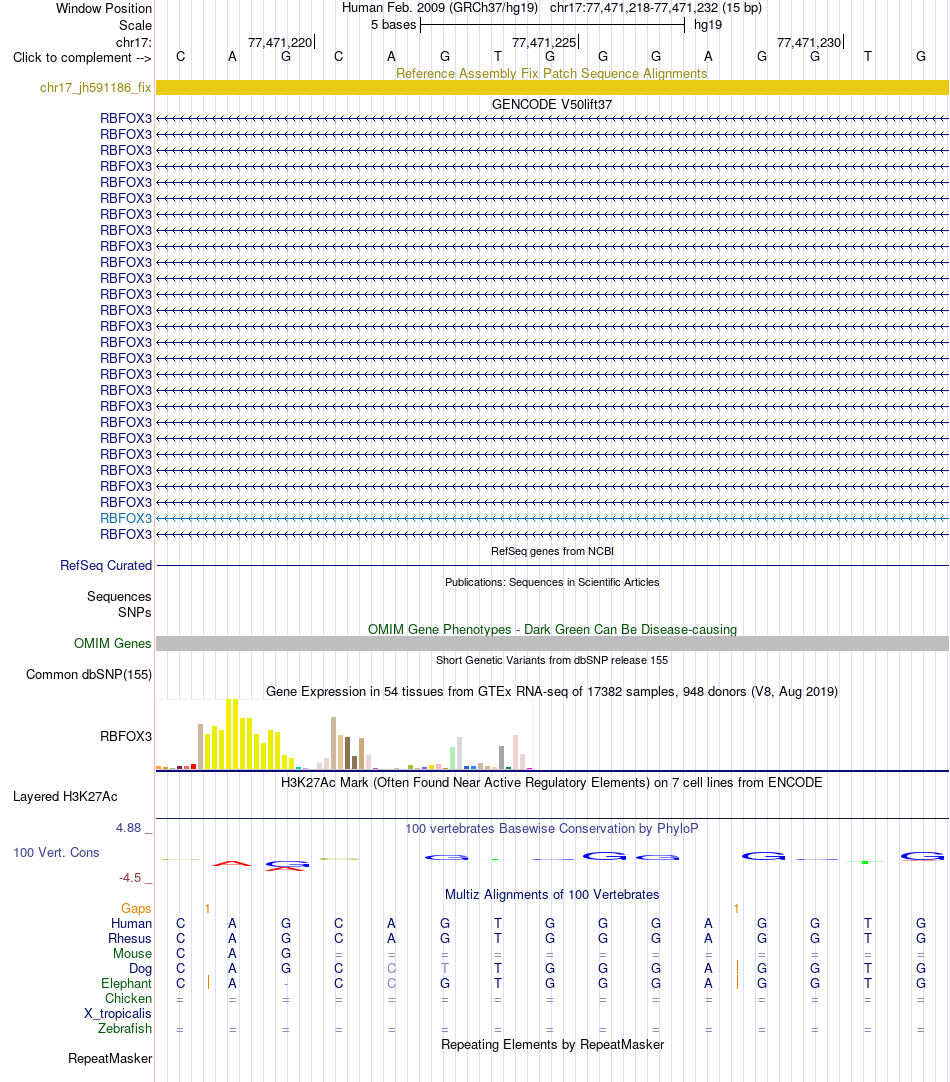Screen dimensions: 950x1082
Task: Click the 'SNPs' track label
Action: pos(135,613)
